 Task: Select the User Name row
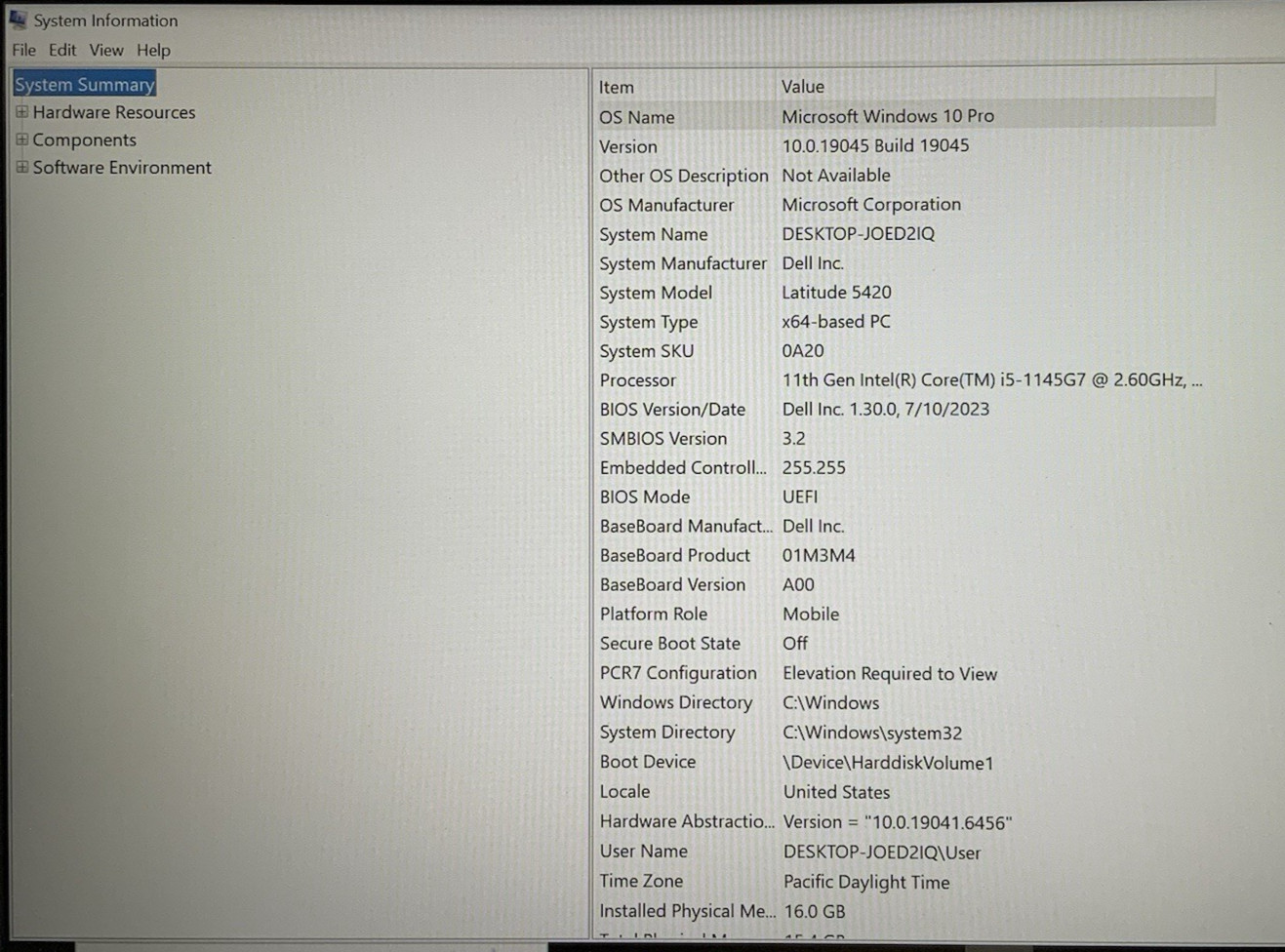904,852
